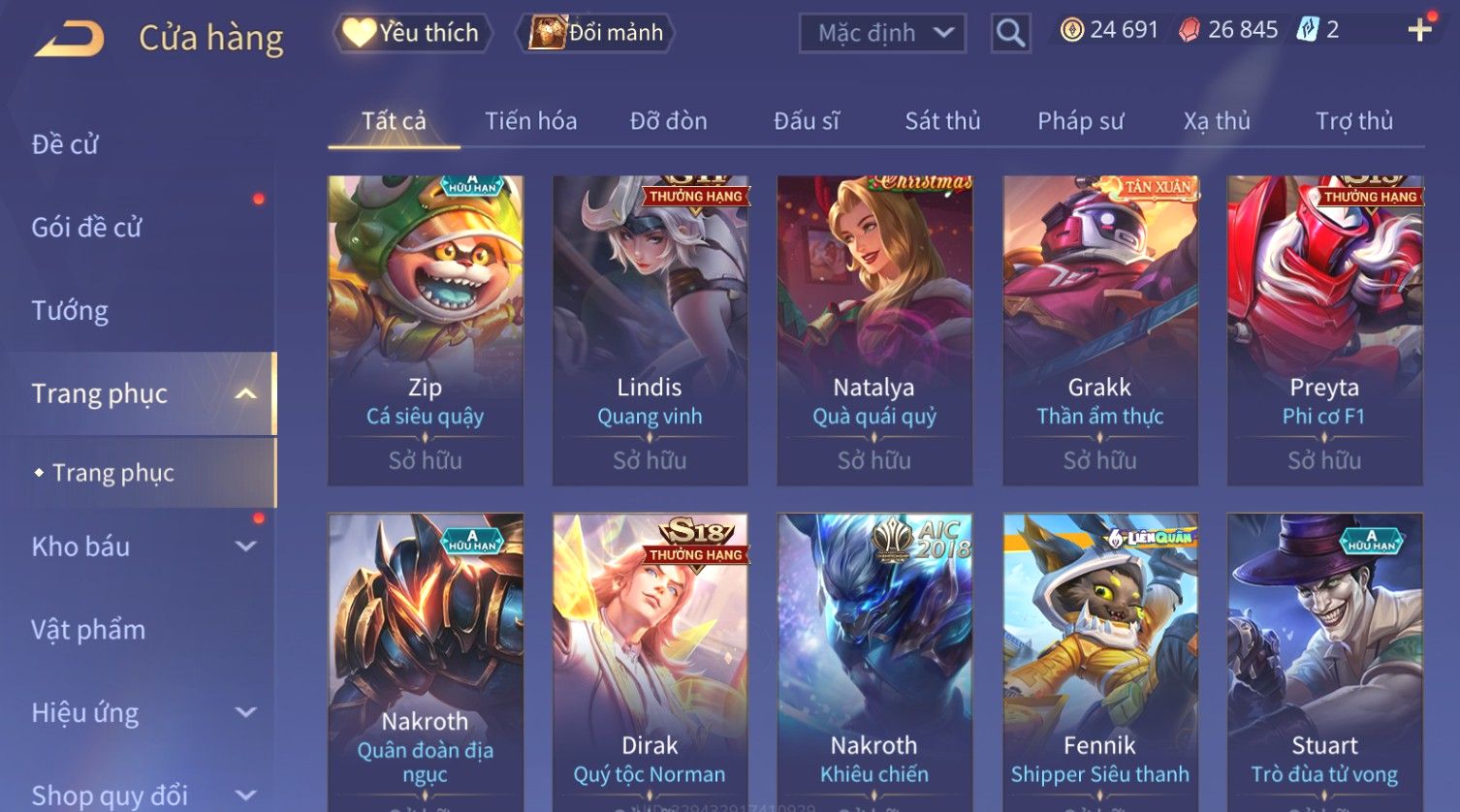Open Gói đề cử in sidebar
The image size is (1460, 812).
pyautogui.click(x=86, y=228)
